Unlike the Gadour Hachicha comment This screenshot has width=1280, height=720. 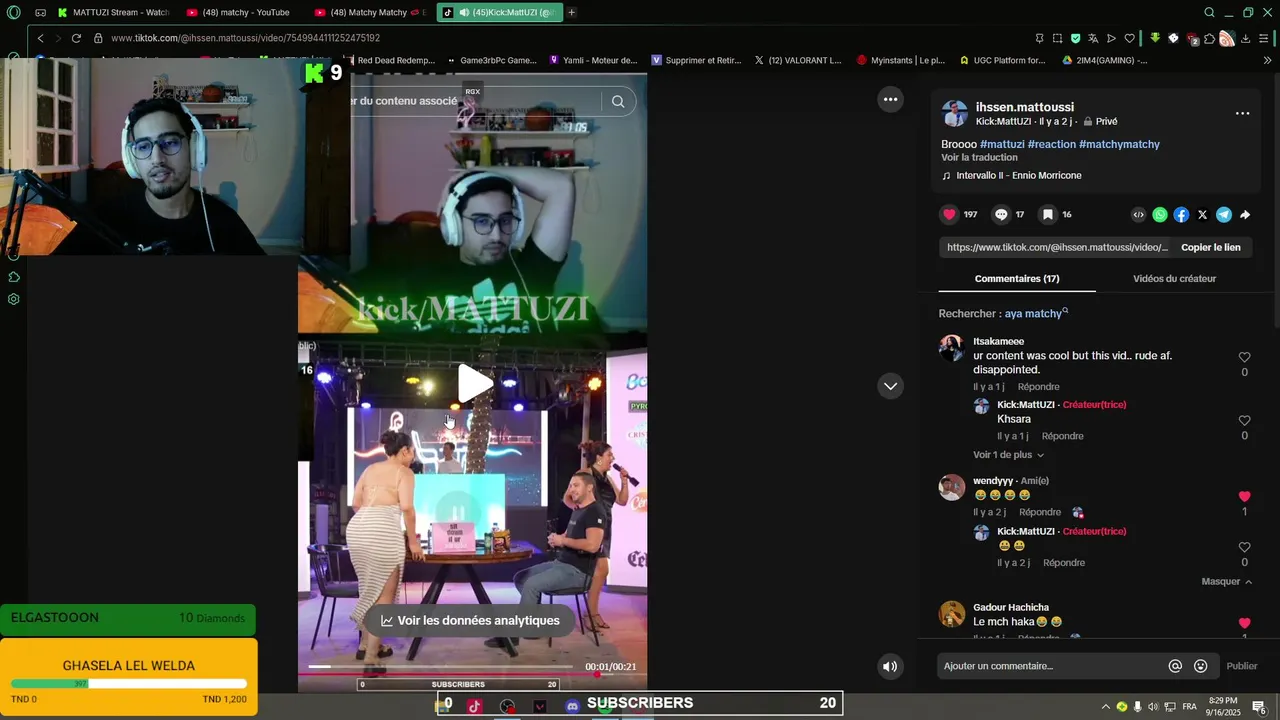(x=1244, y=622)
